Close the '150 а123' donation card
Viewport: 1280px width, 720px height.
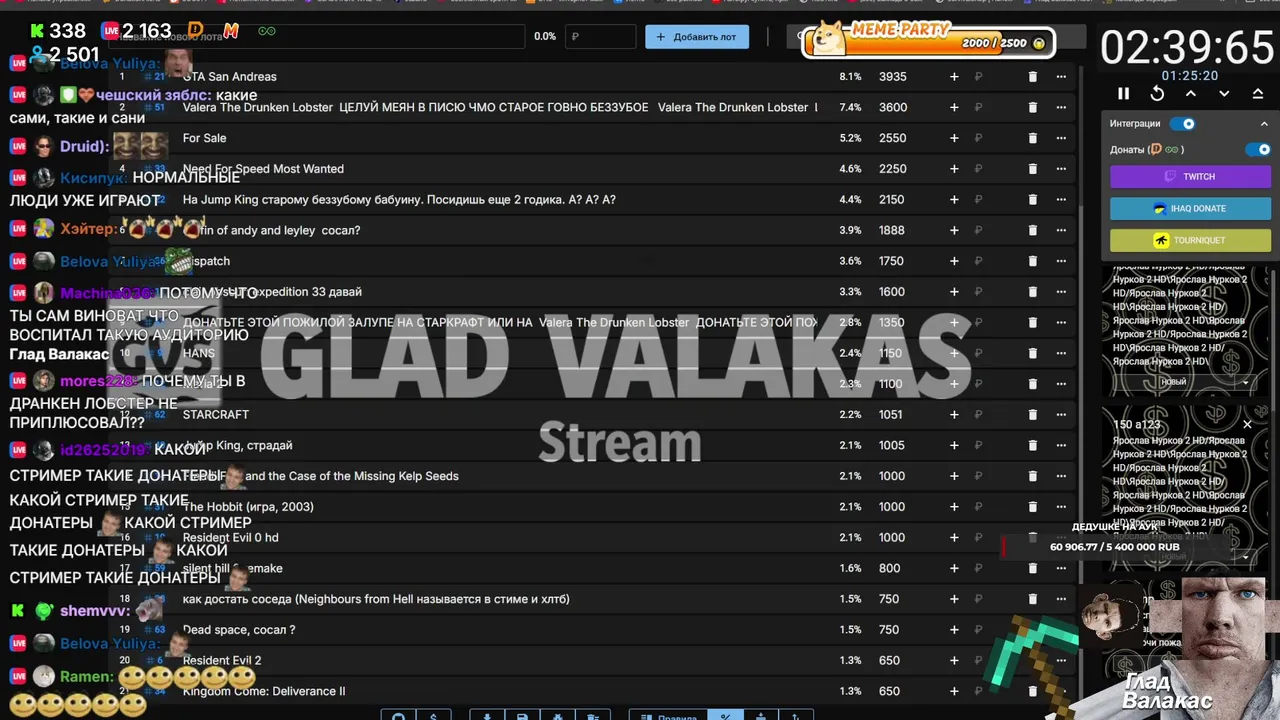[1247, 424]
